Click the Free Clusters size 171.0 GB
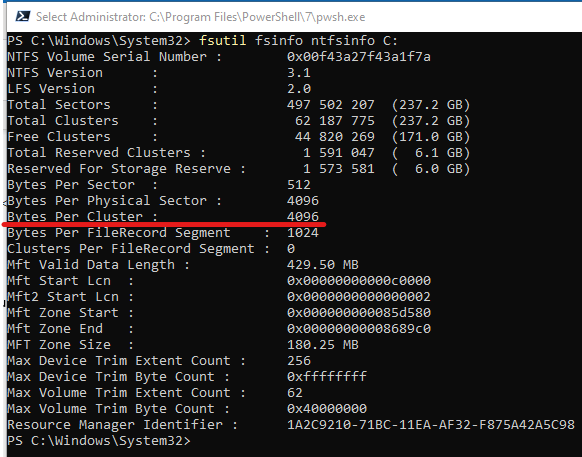582x457 pixels. [431, 137]
